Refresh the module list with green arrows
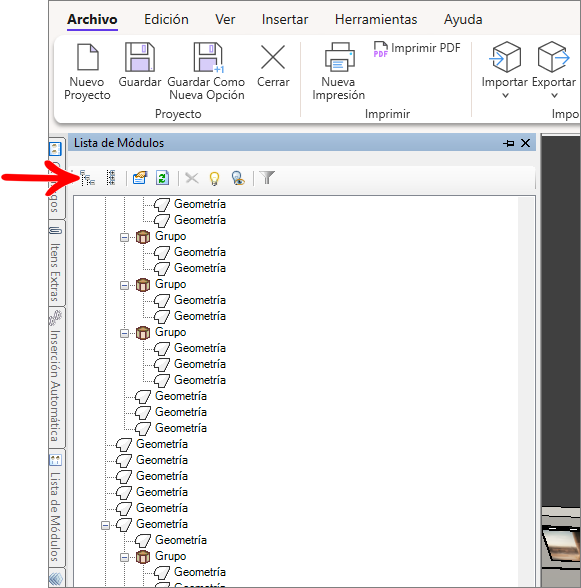 coord(162,178)
